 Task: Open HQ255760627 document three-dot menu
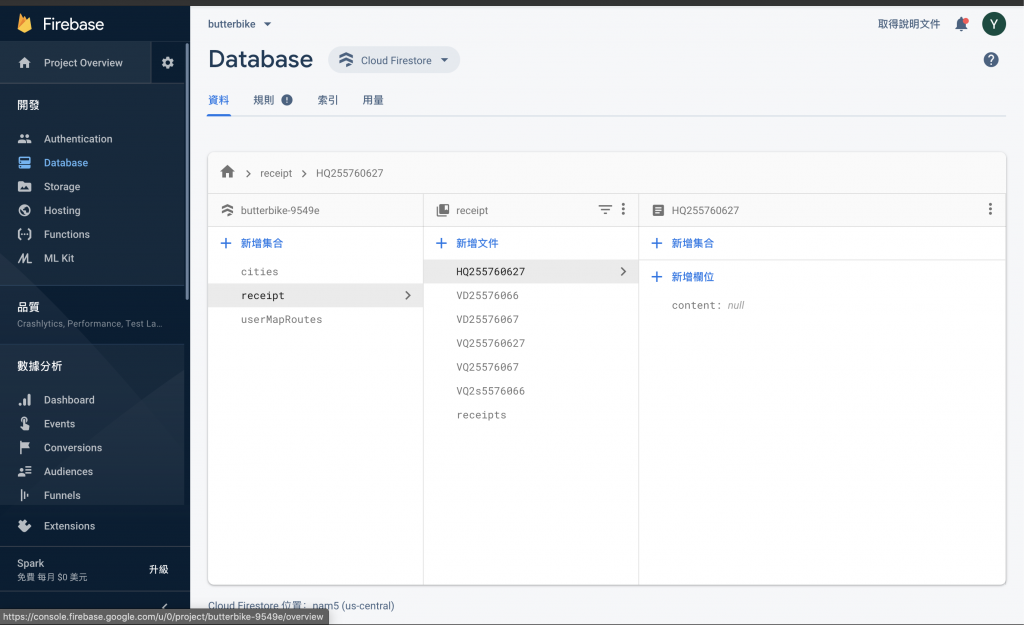click(990, 209)
